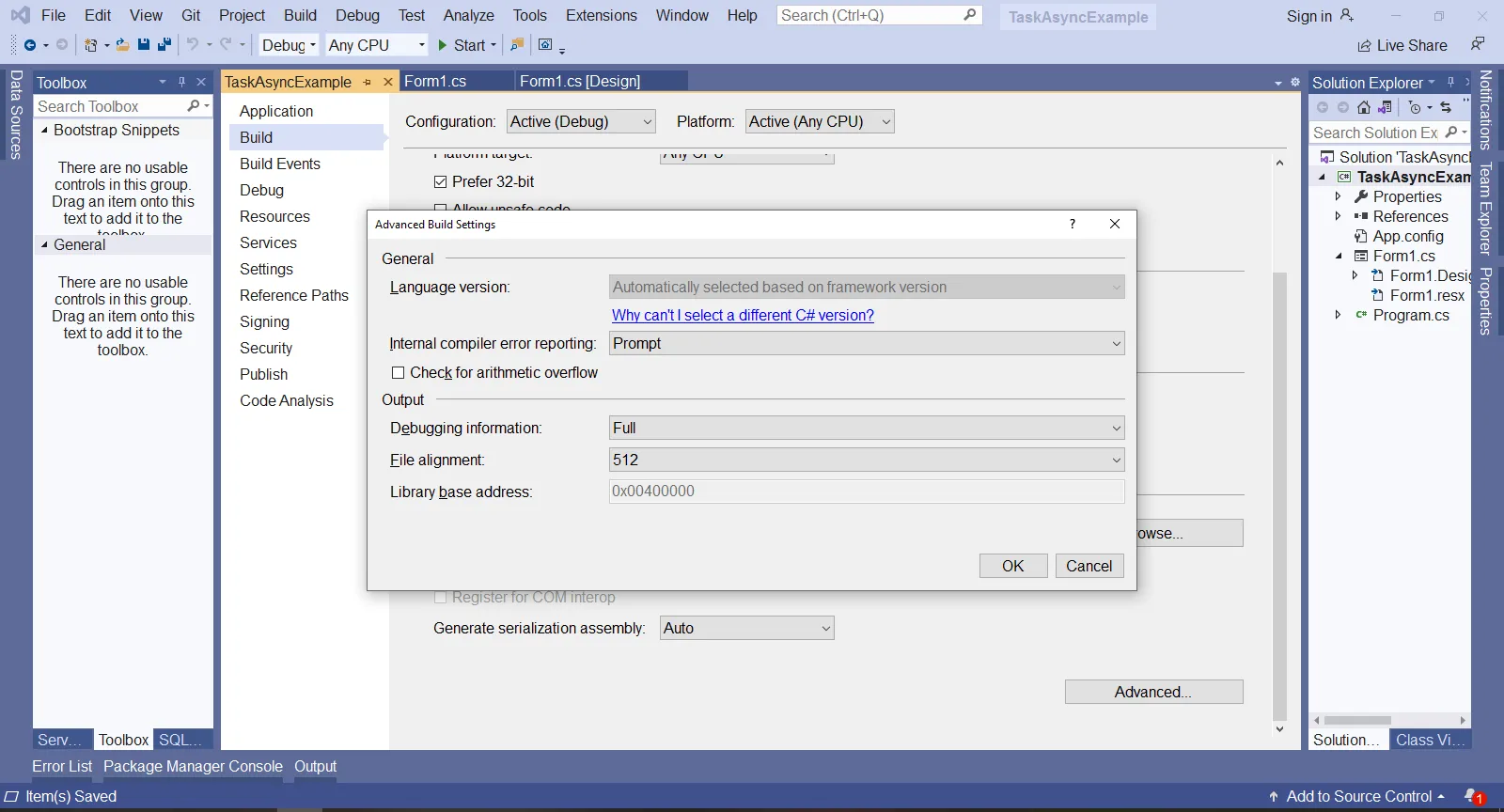Click the Undo toolbar icon

[x=192, y=44]
